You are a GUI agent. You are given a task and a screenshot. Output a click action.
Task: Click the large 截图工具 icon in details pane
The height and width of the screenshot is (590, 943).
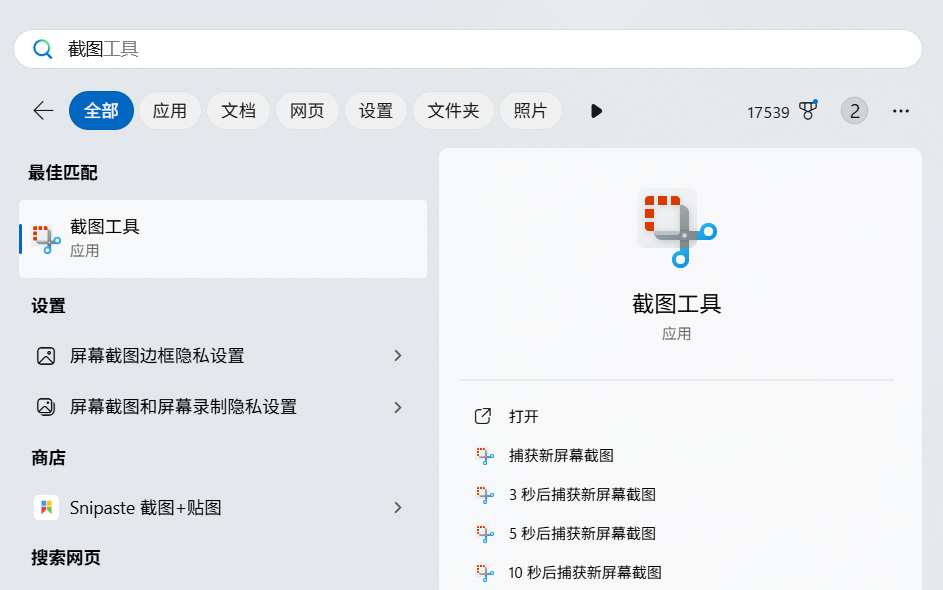(x=677, y=227)
